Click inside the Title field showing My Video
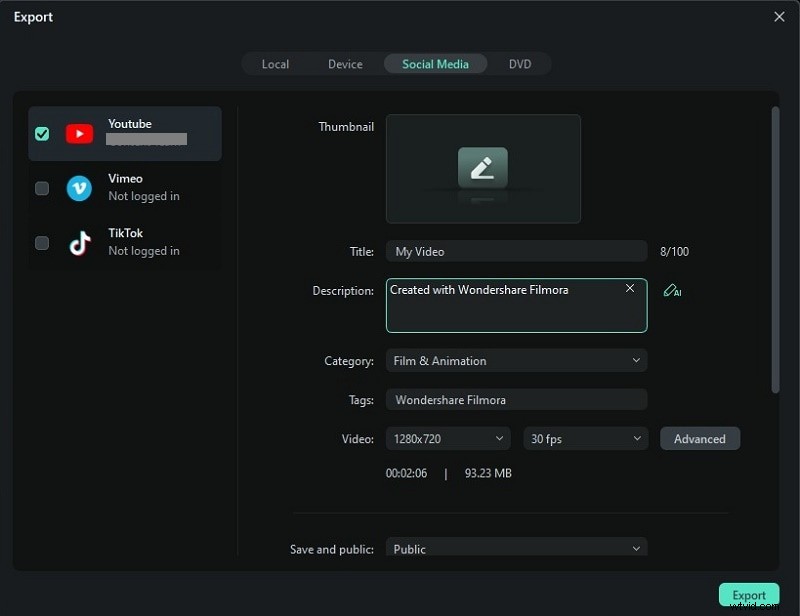 coord(516,251)
